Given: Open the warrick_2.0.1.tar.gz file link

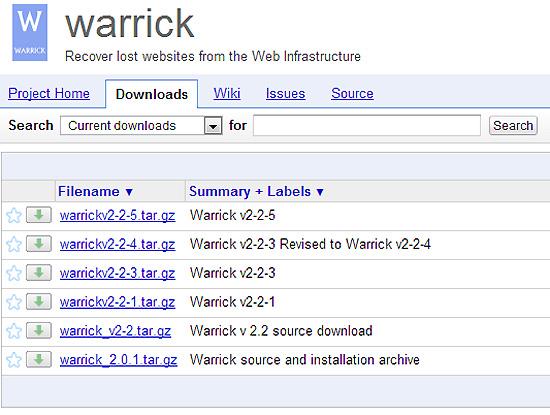Looking at the screenshot, I should (118, 360).
